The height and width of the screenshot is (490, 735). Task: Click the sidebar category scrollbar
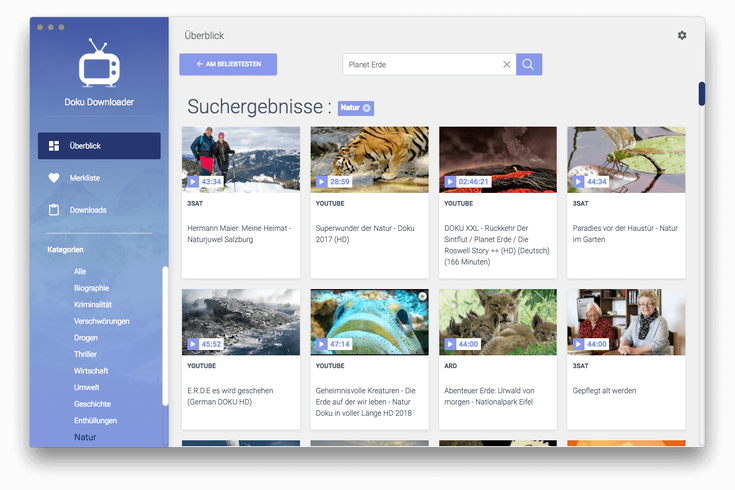click(165, 336)
